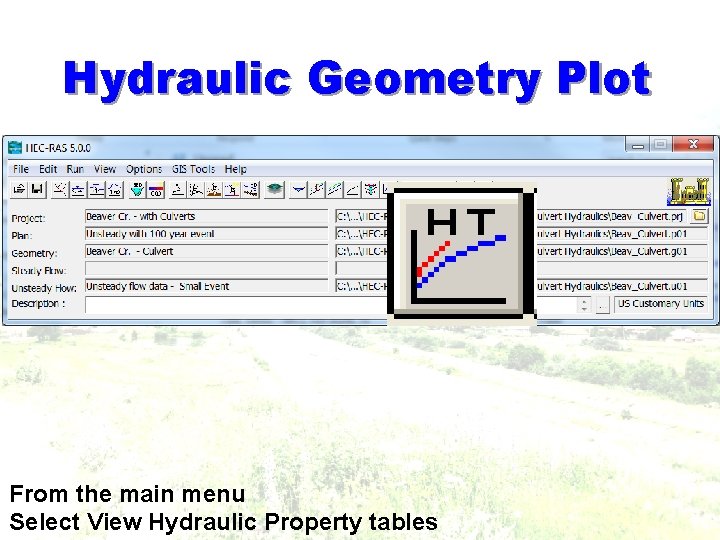
Task: View Water Surface Profiles icon
Action: tap(316, 189)
